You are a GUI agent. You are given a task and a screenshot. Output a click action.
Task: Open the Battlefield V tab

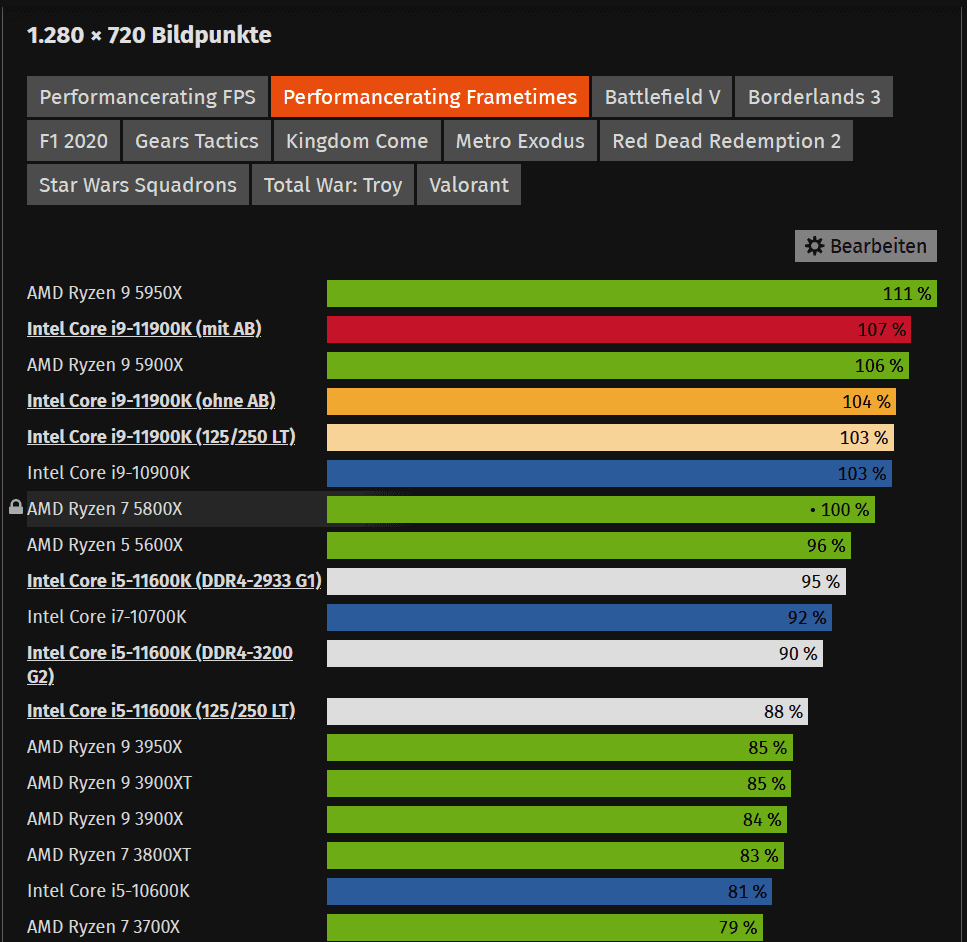662,97
